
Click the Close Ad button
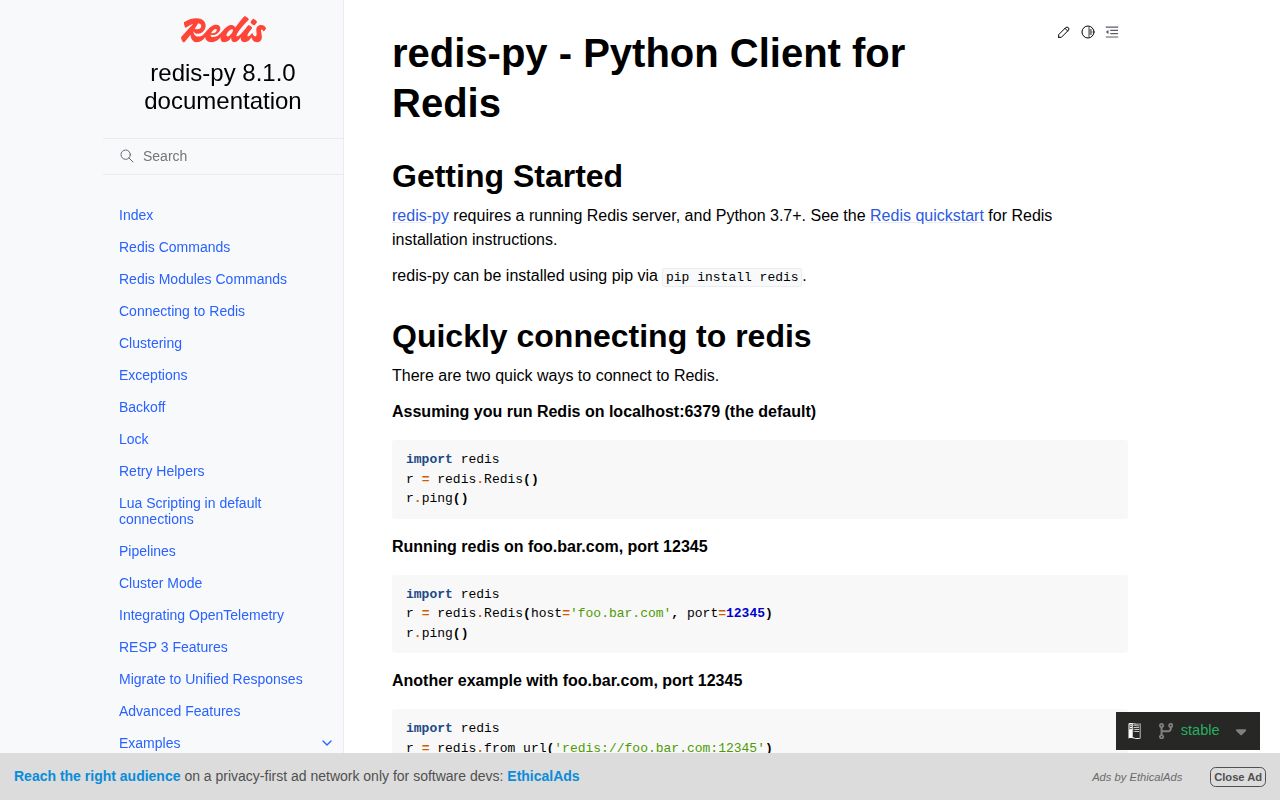click(1238, 777)
